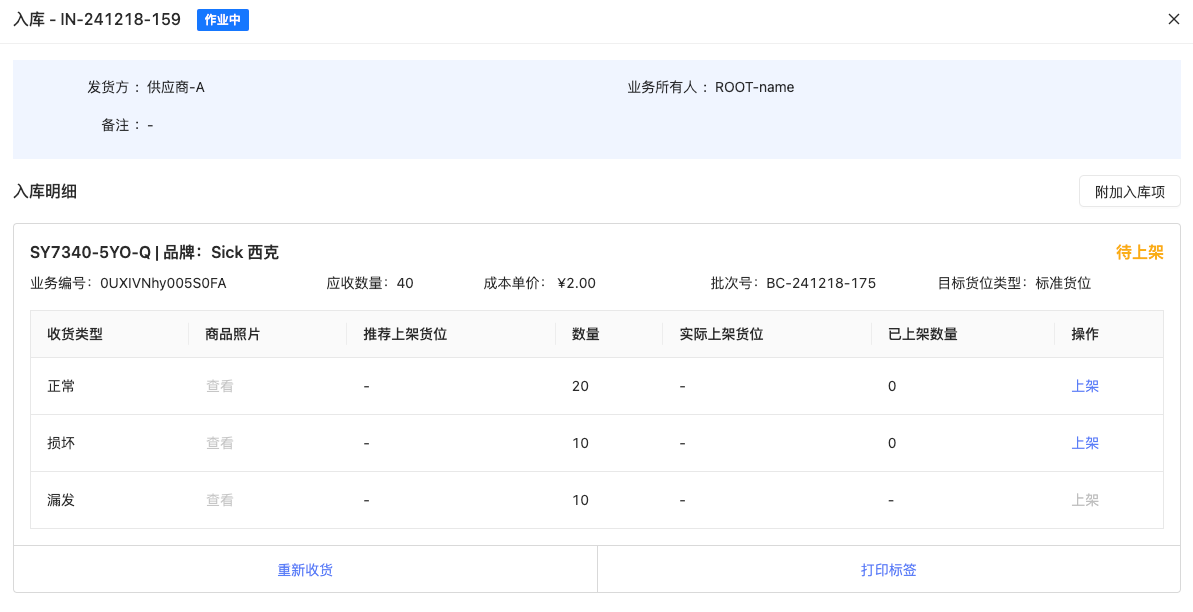The image size is (1193, 612).
Task: Click business code 0UXIVNhy005S0FA
Action: (163, 283)
